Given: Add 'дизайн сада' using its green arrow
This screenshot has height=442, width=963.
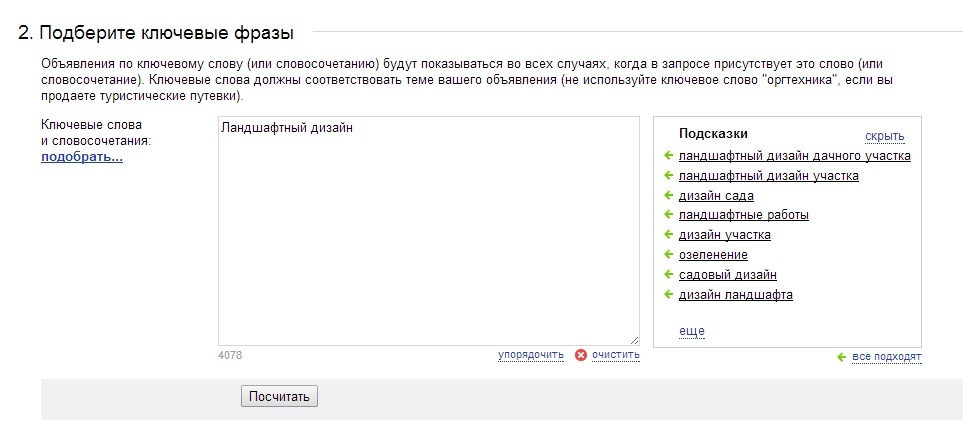Looking at the screenshot, I should (669, 195).
